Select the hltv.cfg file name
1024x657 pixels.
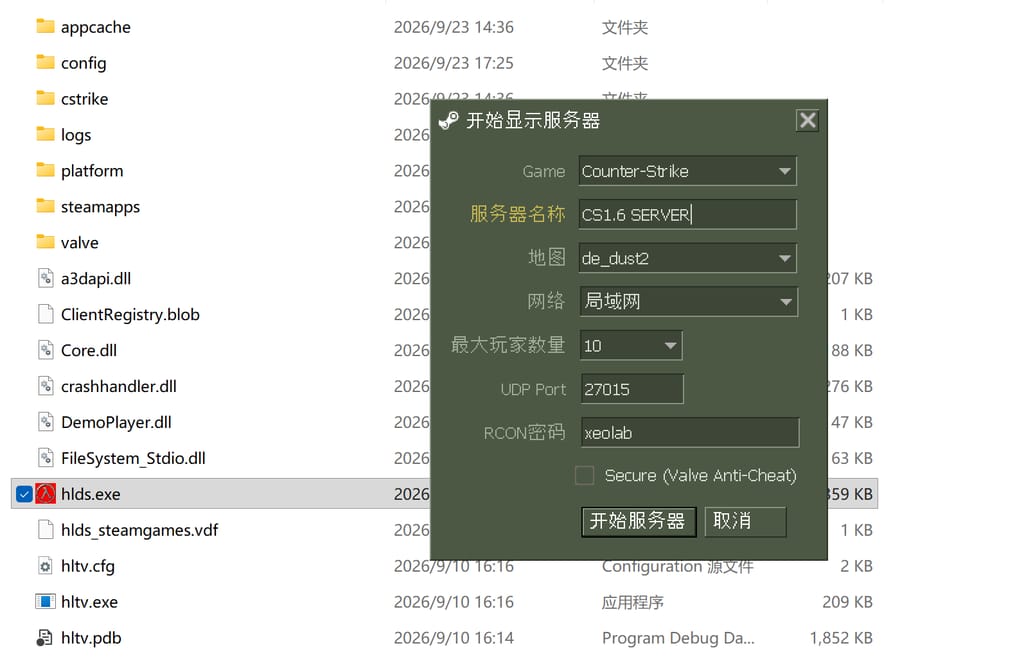tap(88, 566)
